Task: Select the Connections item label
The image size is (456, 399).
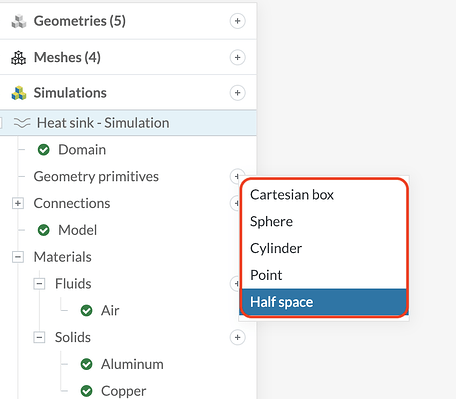Action: click(72, 203)
